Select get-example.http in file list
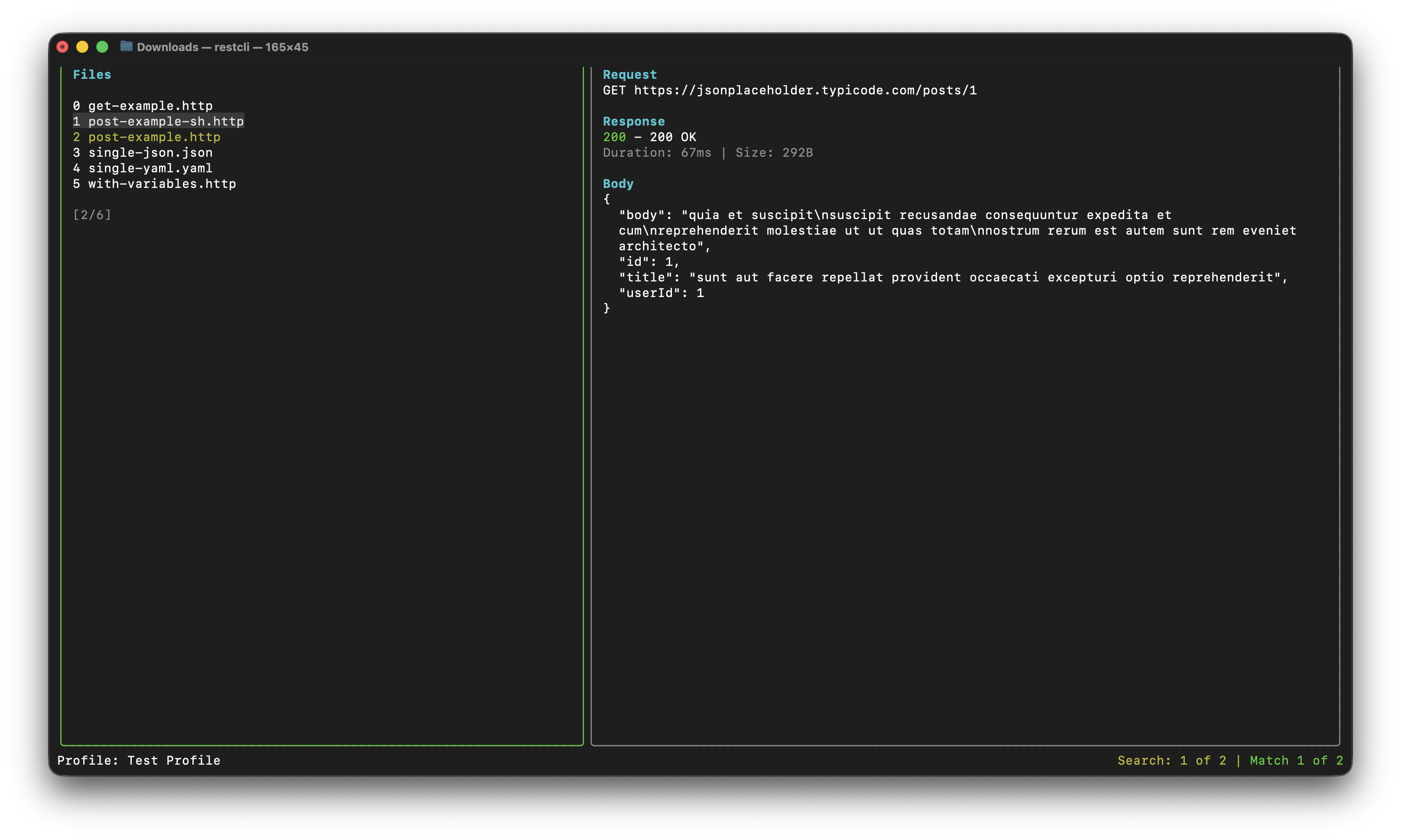1401x840 pixels. pos(150,106)
